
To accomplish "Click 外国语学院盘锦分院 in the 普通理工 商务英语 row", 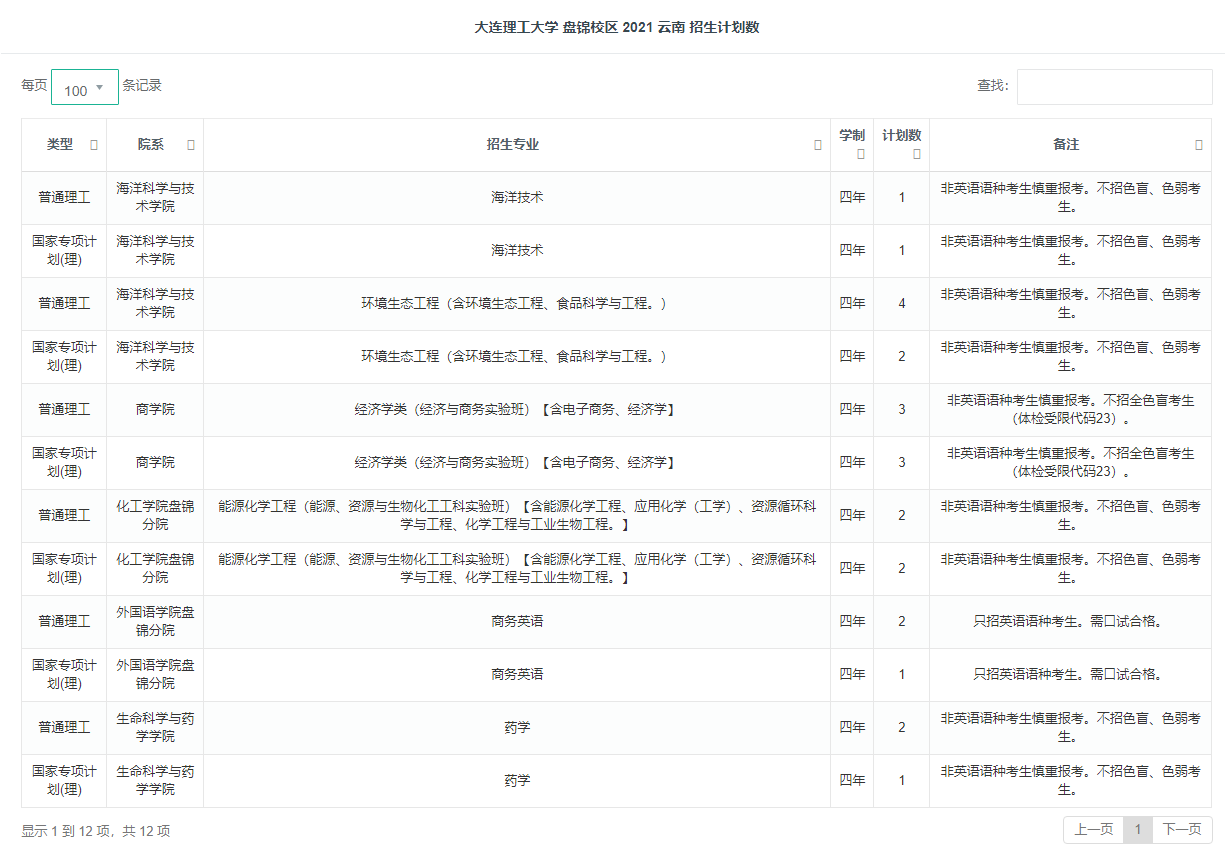I will pos(155,622).
